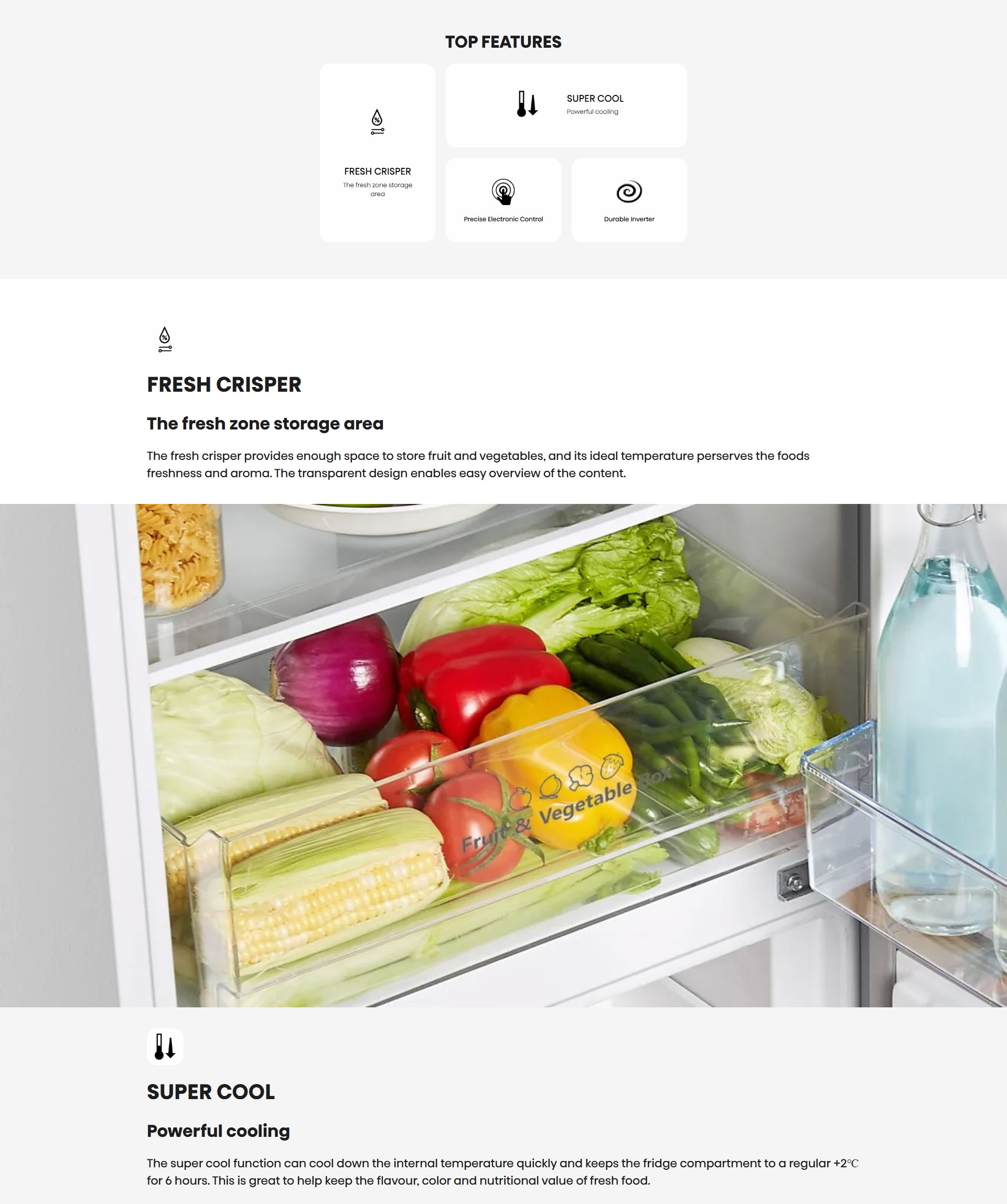The height and width of the screenshot is (1204, 1007).
Task: Click the thermometer icon in Super Cool card
Action: click(x=527, y=104)
